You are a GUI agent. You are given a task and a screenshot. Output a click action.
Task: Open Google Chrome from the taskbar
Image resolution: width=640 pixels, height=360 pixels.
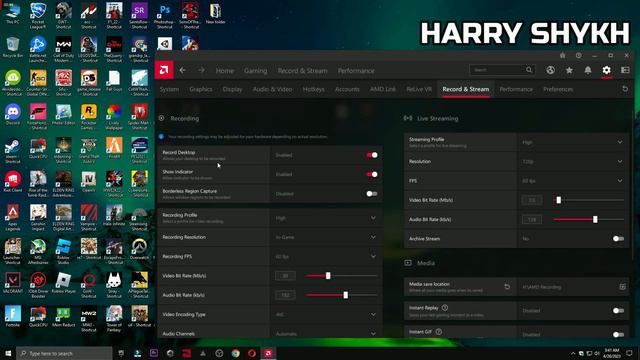[236, 353]
